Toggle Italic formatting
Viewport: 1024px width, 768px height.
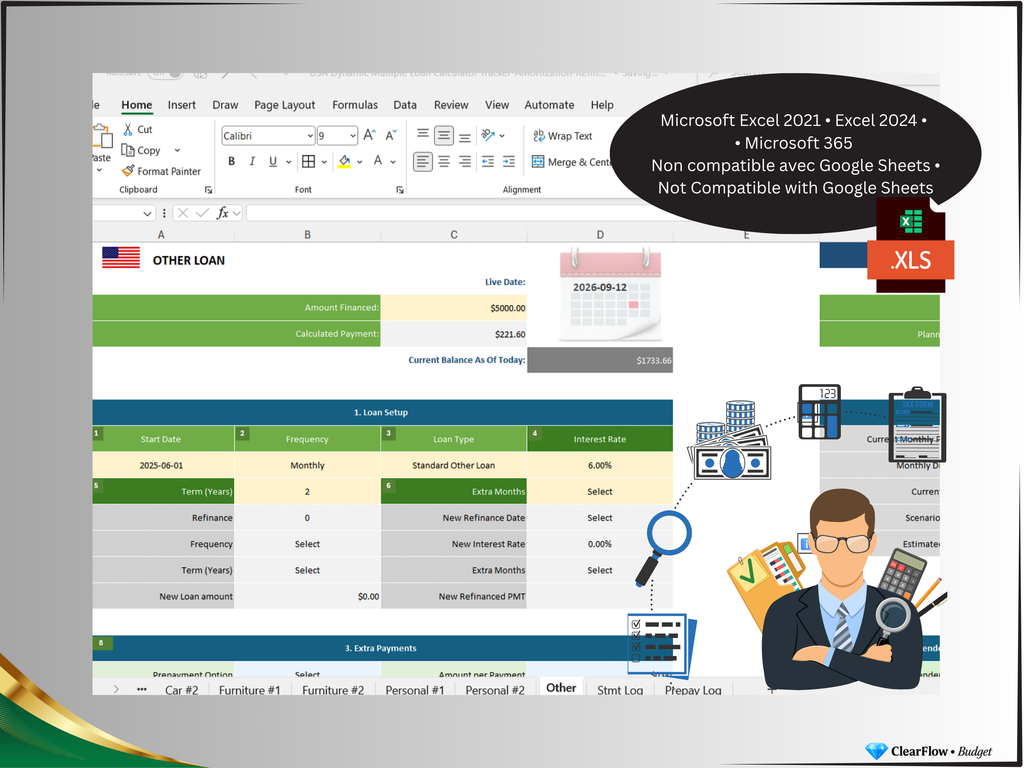click(x=252, y=161)
